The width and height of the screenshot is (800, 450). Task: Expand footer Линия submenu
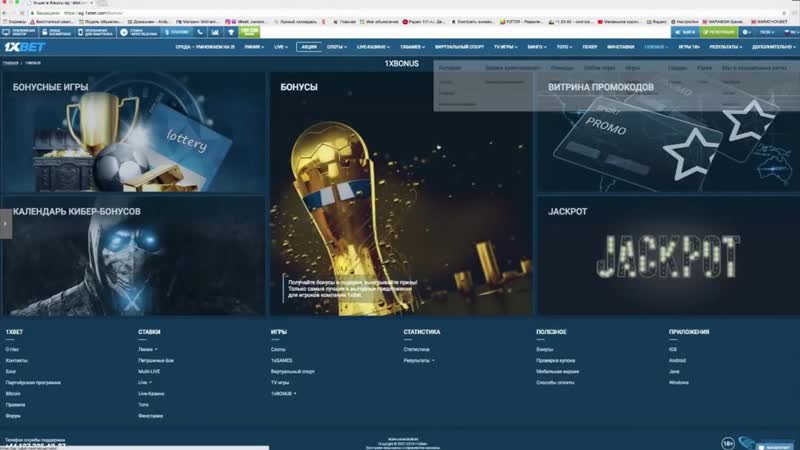(x=147, y=349)
